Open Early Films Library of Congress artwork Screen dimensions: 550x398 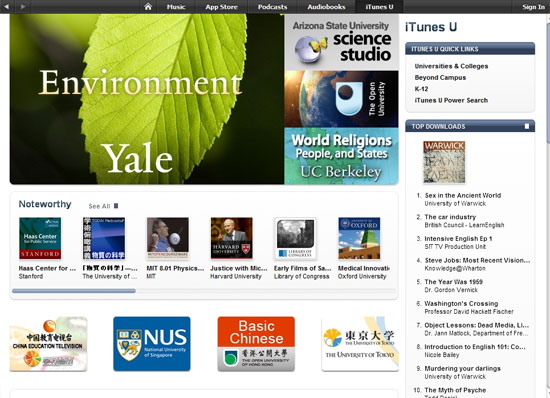(x=295, y=238)
